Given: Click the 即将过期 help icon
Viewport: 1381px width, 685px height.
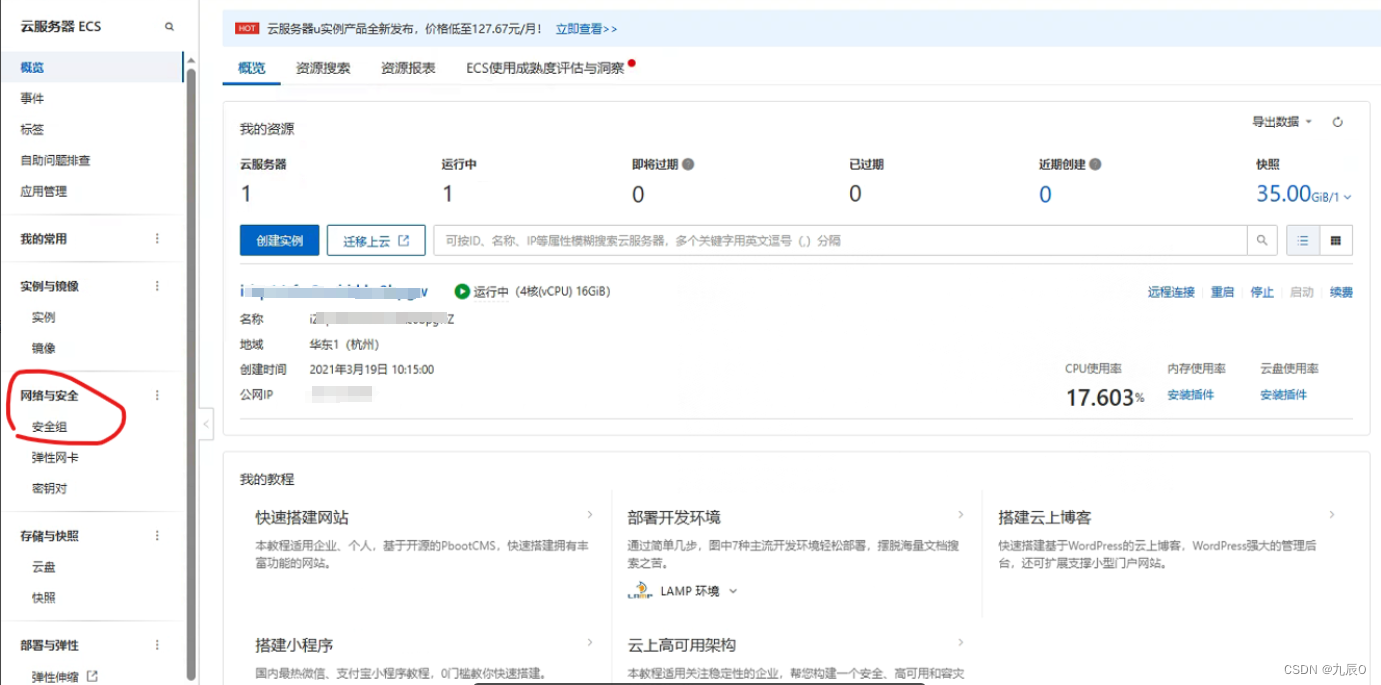Looking at the screenshot, I should coord(688,164).
